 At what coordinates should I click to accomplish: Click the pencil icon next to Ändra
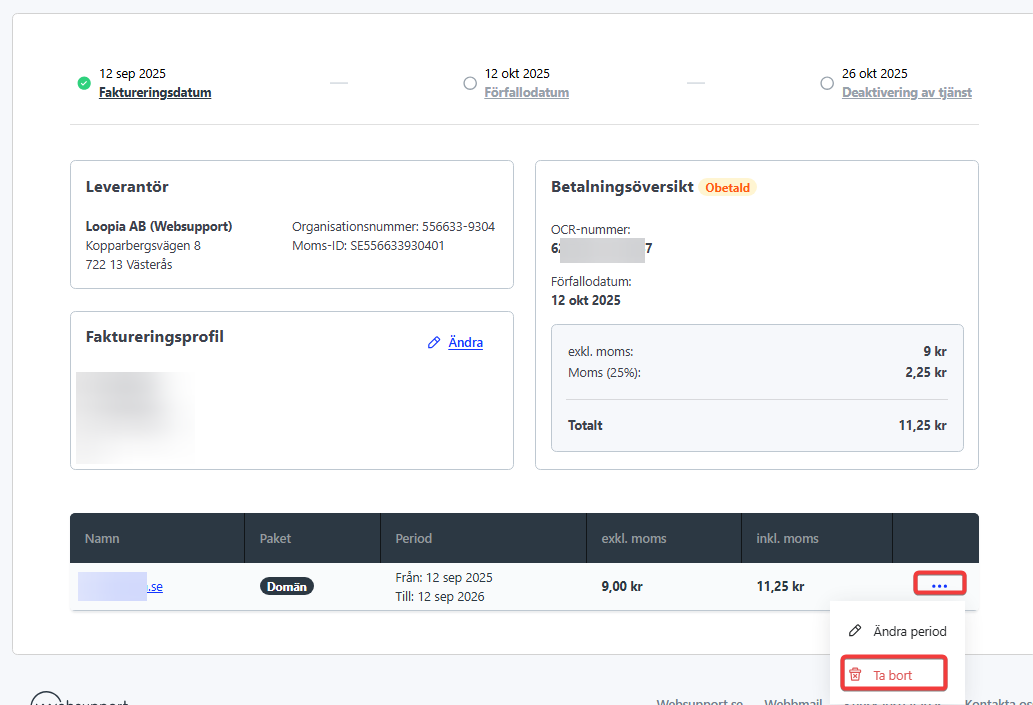click(x=434, y=343)
